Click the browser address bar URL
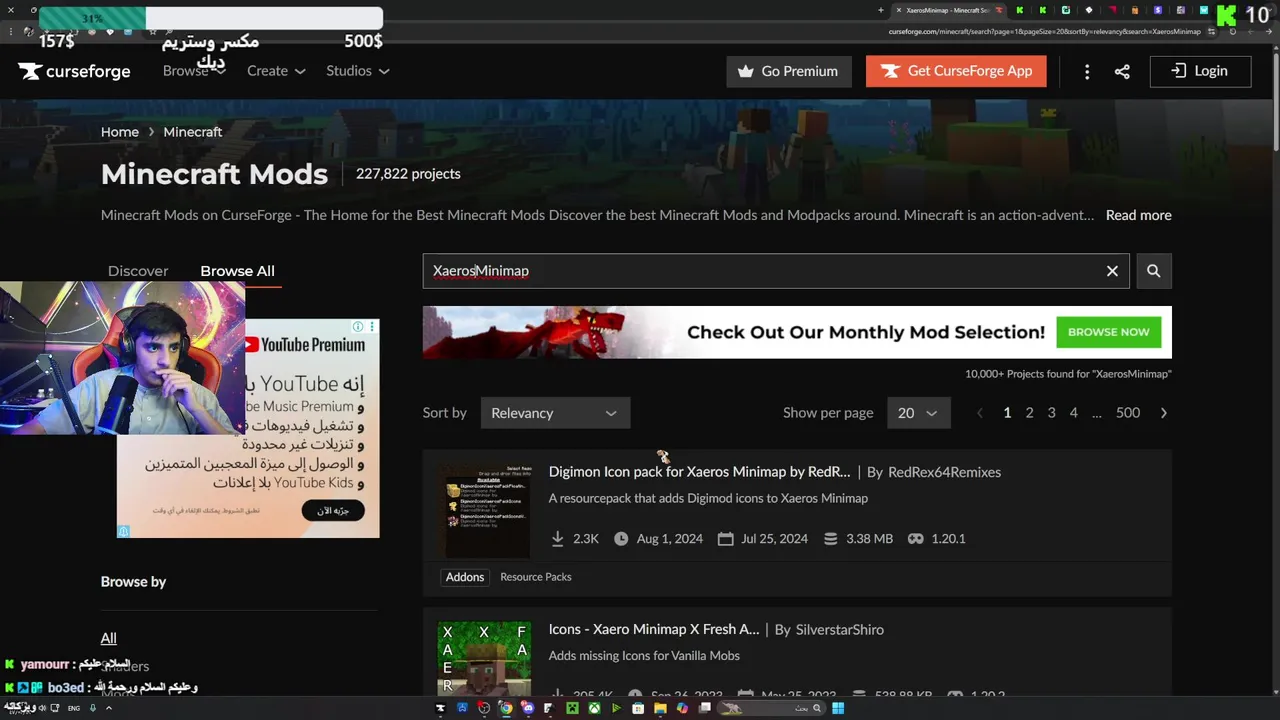This screenshot has height=720, width=1280. pyautogui.click(x=1044, y=31)
